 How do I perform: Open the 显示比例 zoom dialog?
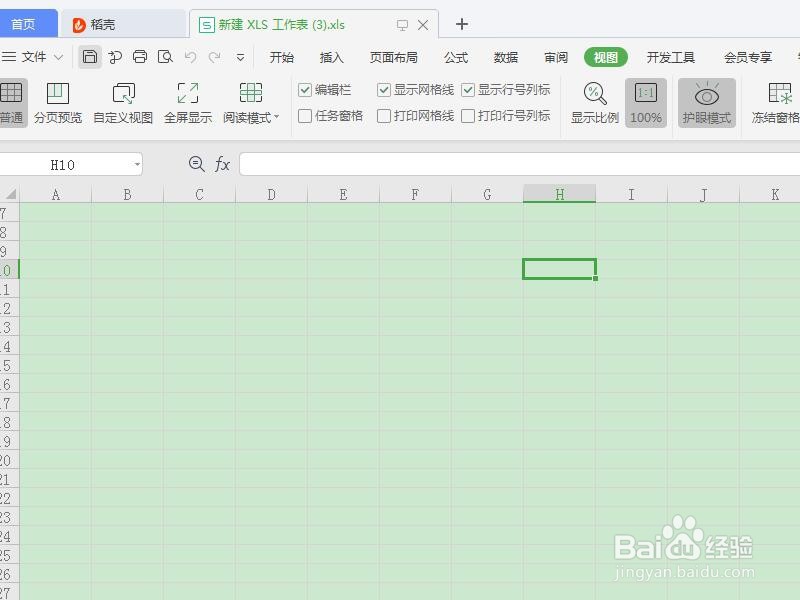pos(594,100)
